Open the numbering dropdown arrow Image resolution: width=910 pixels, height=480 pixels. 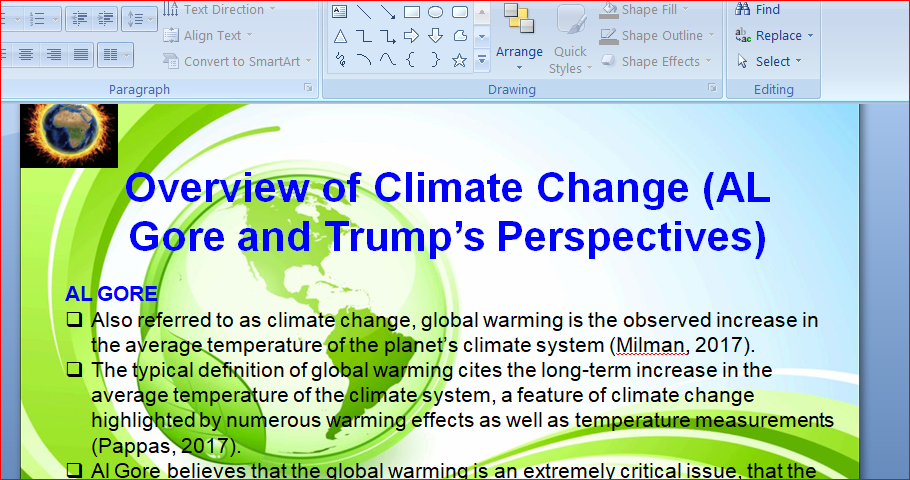tap(56, 19)
